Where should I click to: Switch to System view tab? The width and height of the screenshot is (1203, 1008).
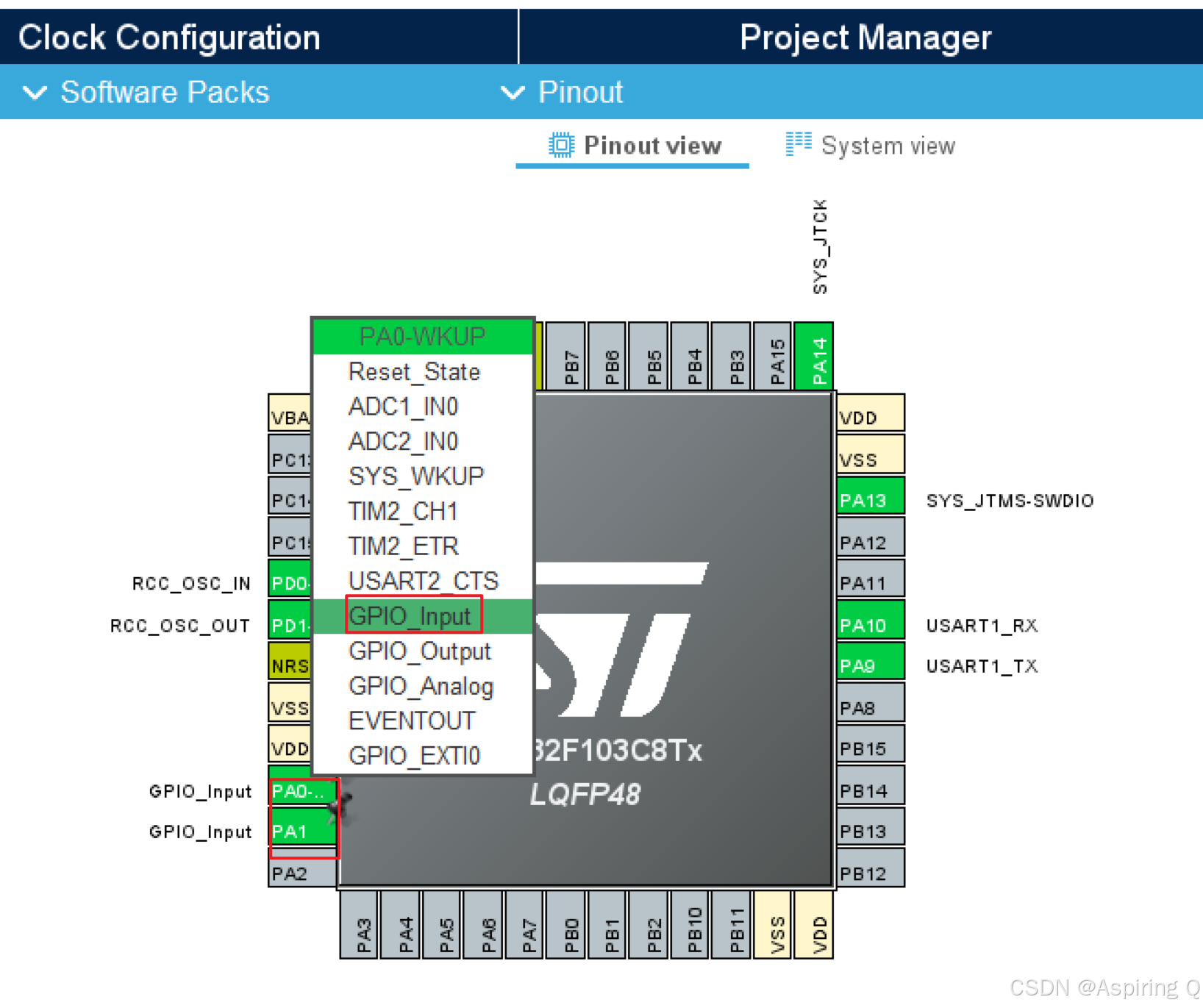coord(871,146)
